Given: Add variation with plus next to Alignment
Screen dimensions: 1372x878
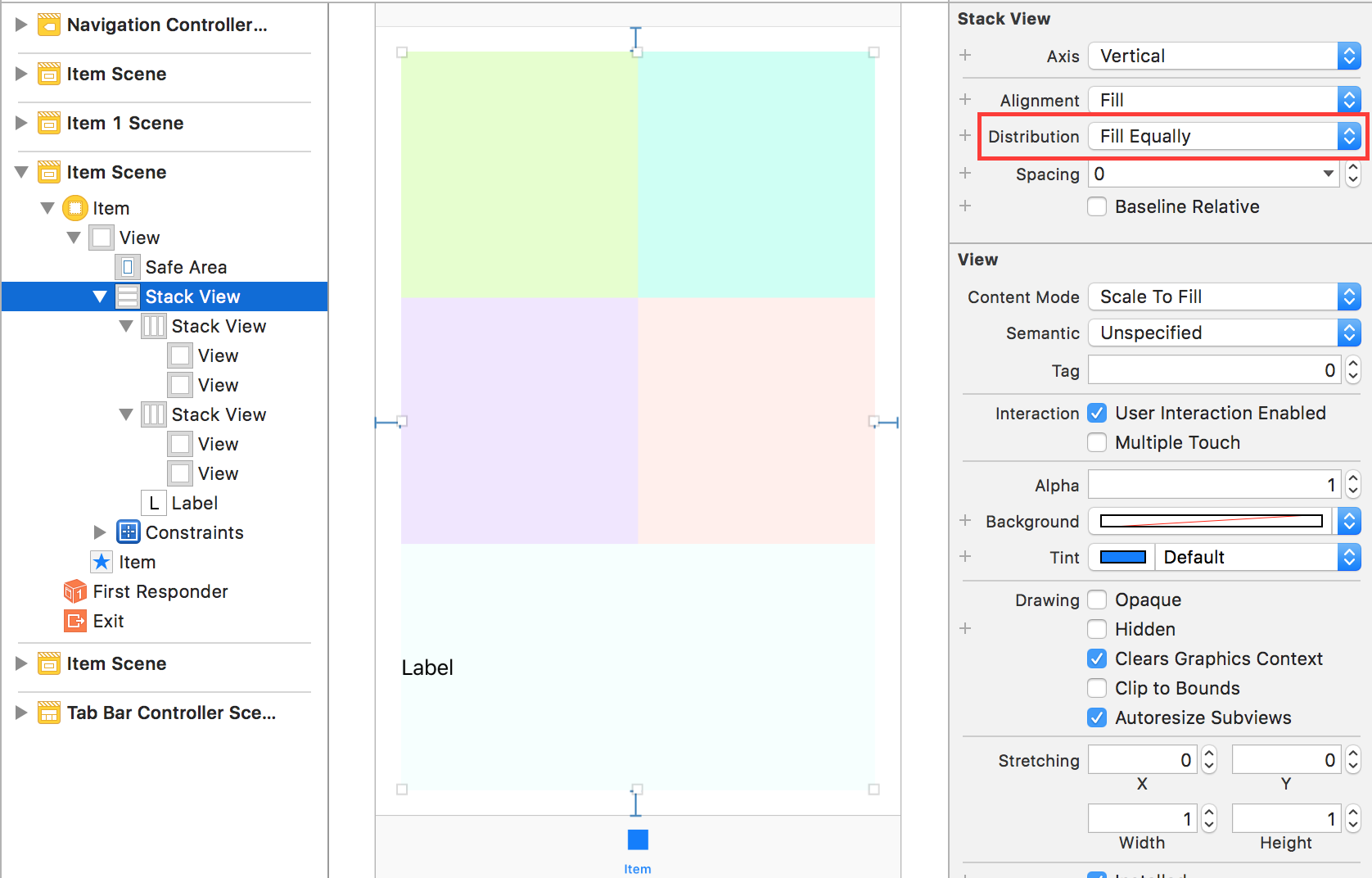Looking at the screenshot, I should tap(965, 99).
